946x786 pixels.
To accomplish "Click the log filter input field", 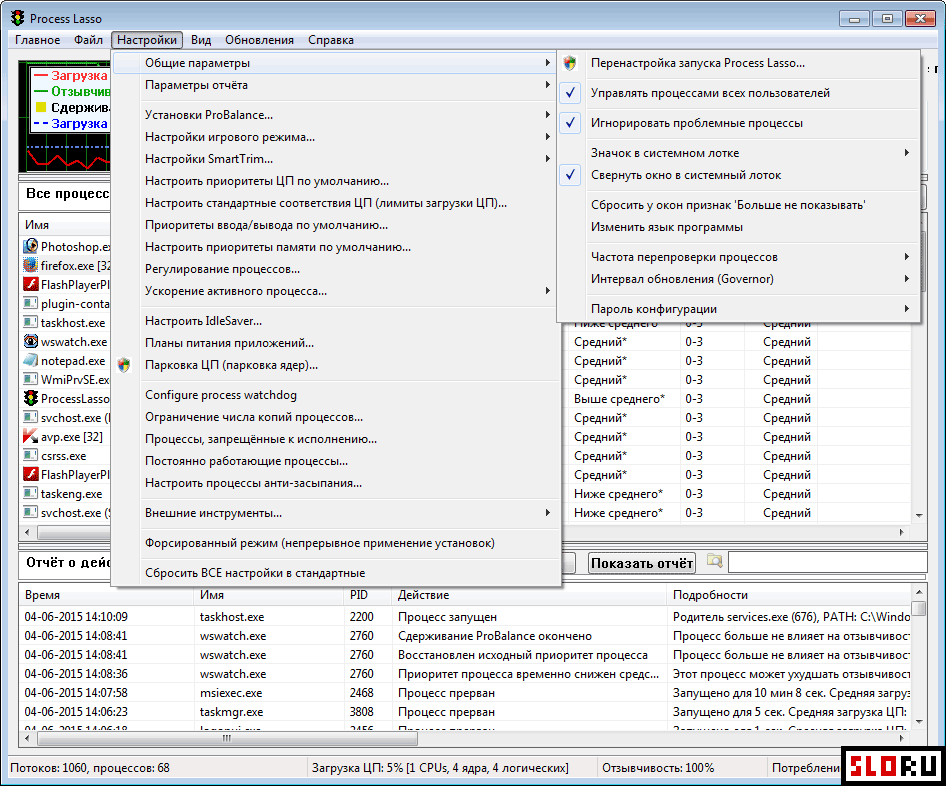I will (x=828, y=562).
